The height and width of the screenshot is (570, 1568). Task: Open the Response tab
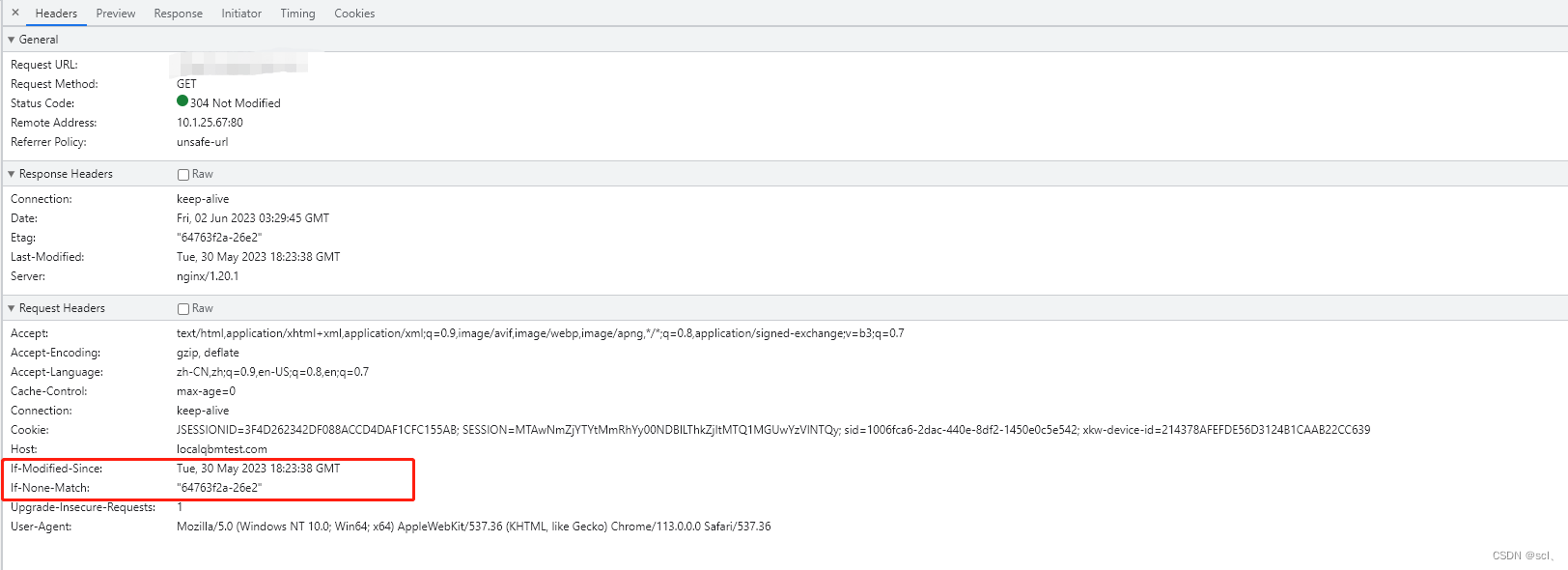click(x=179, y=14)
